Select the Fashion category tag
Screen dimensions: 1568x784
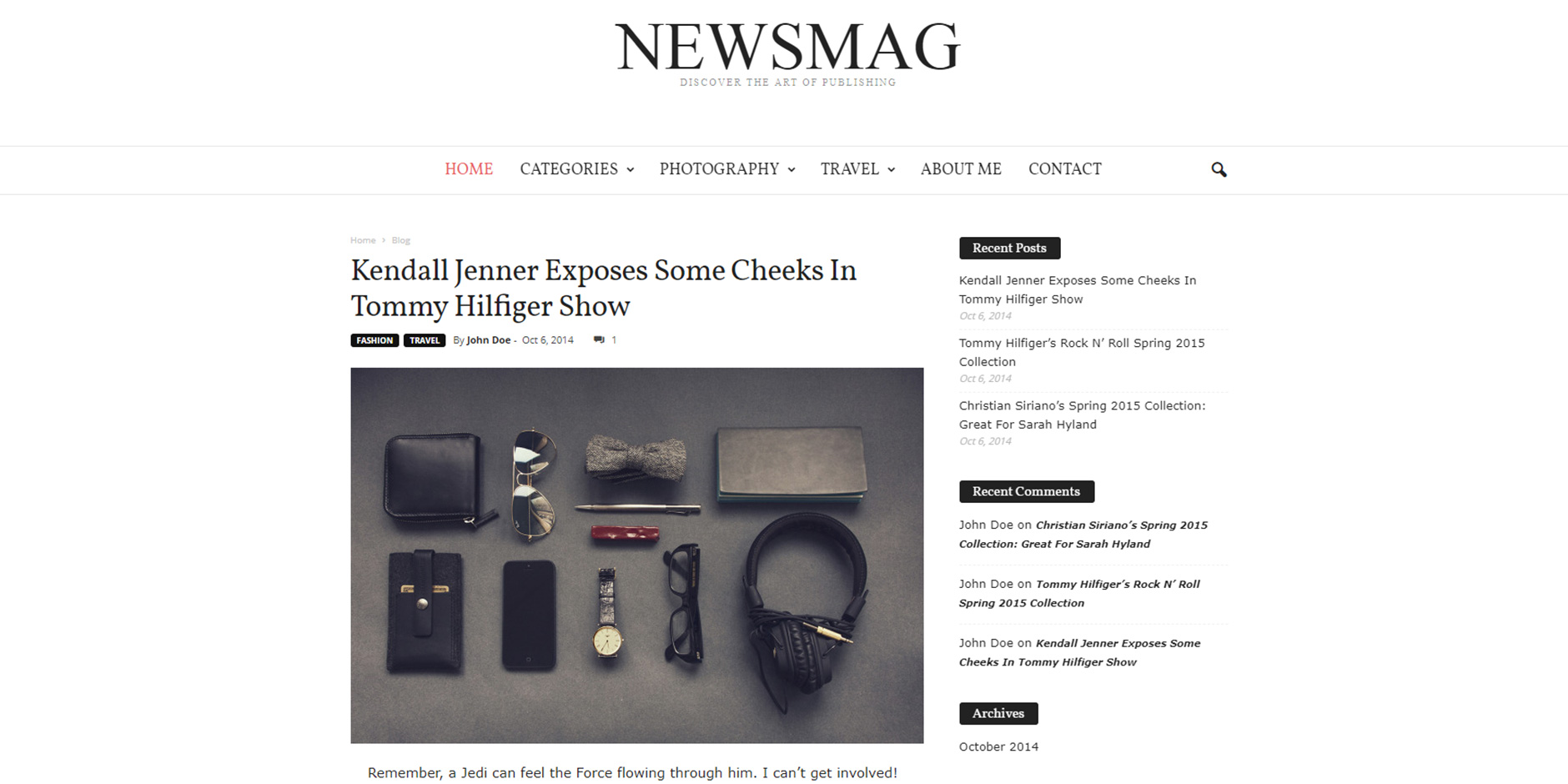point(374,340)
